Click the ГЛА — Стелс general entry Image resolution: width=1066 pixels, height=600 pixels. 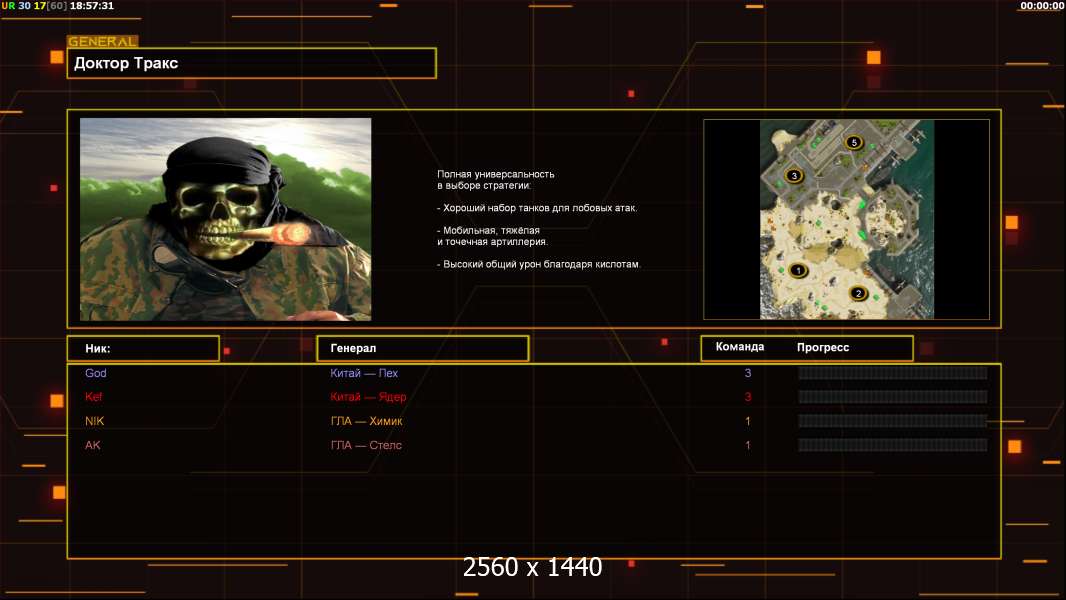point(366,445)
